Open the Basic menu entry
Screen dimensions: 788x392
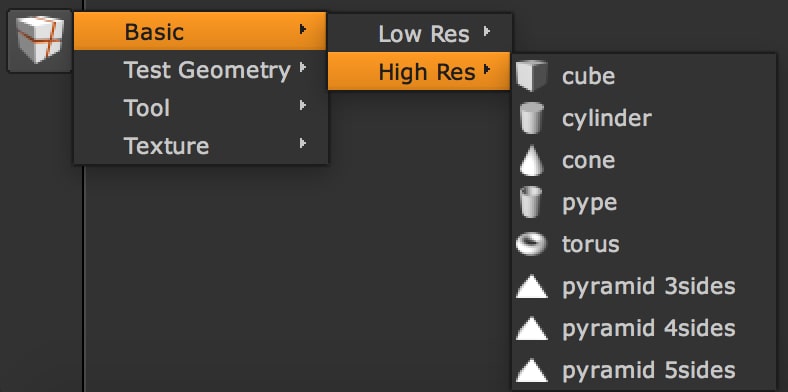tap(201, 31)
